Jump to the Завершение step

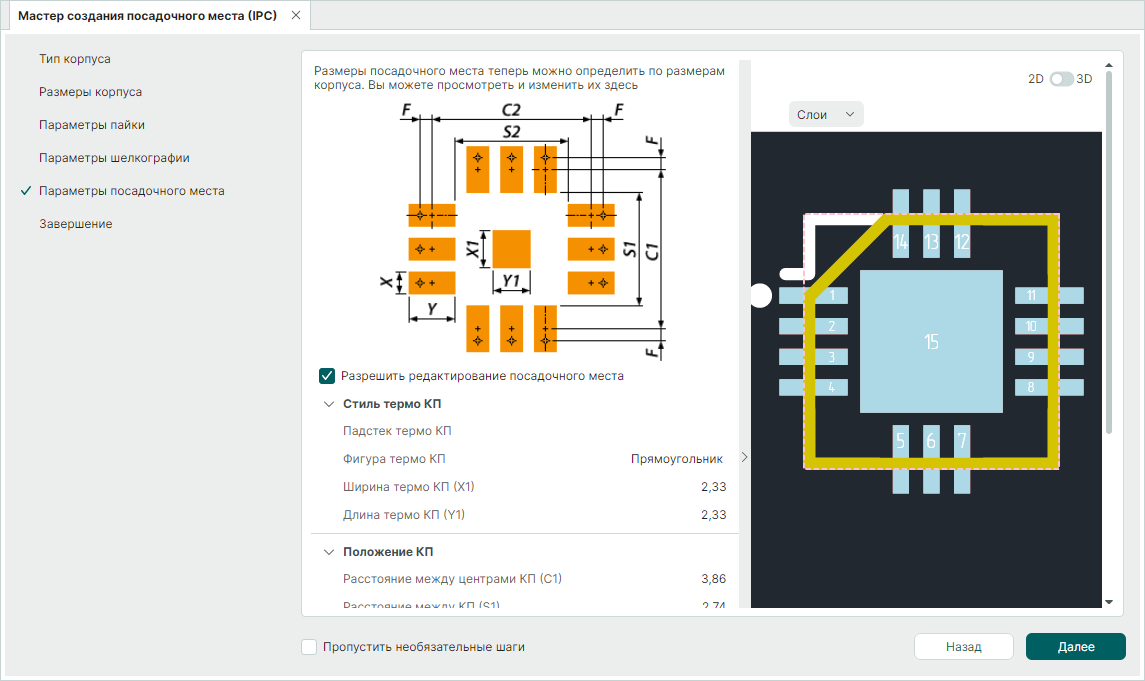click(76, 224)
